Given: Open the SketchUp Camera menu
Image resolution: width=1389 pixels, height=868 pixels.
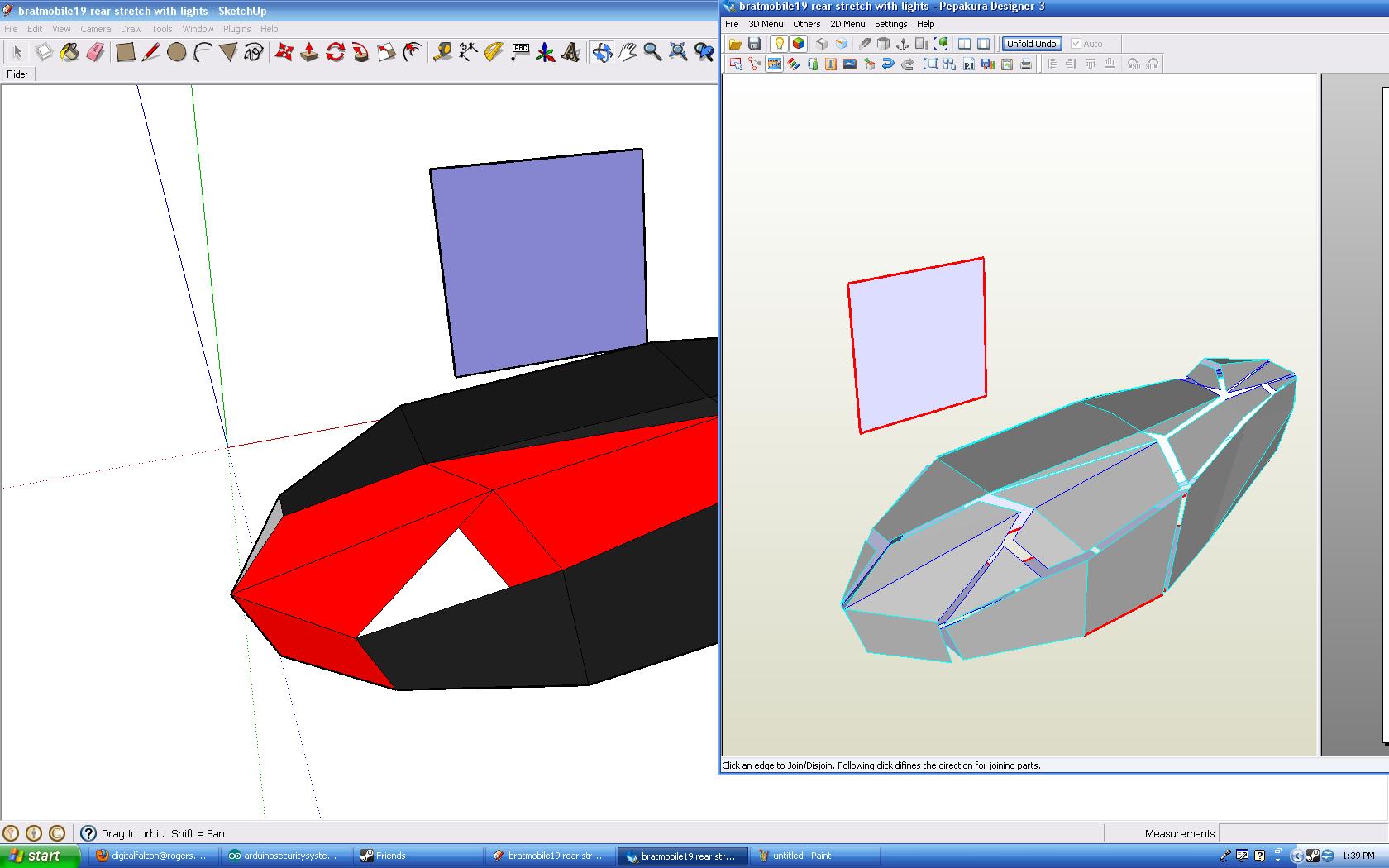Looking at the screenshot, I should [95, 29].
